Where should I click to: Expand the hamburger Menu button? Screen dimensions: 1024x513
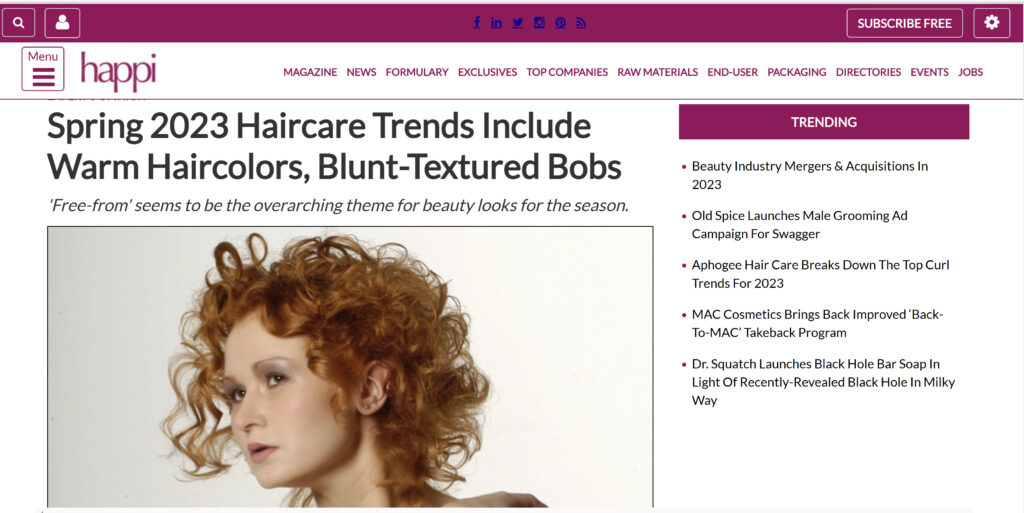[x=42, y=69]
